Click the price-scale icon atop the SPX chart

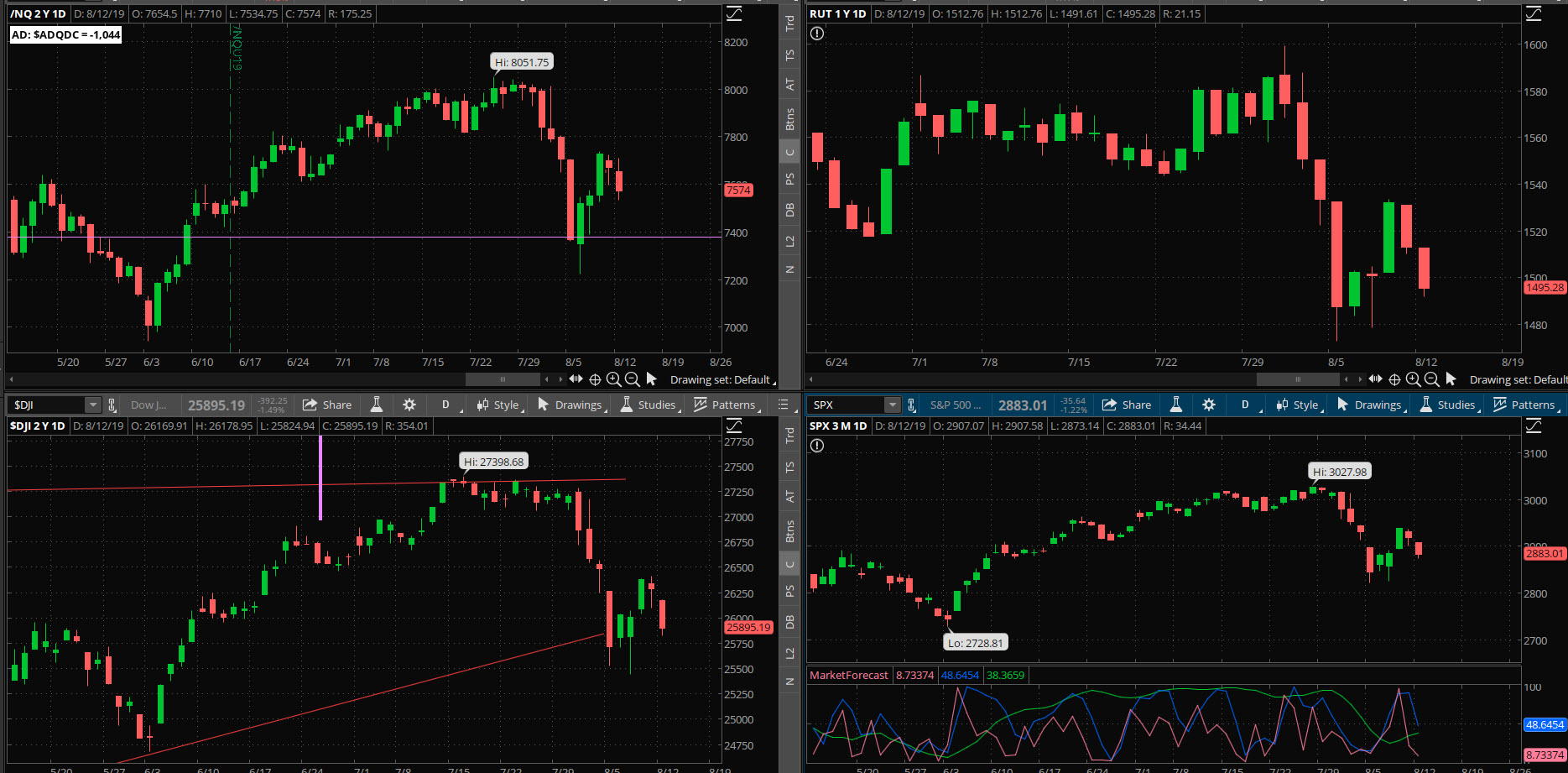1534,426
